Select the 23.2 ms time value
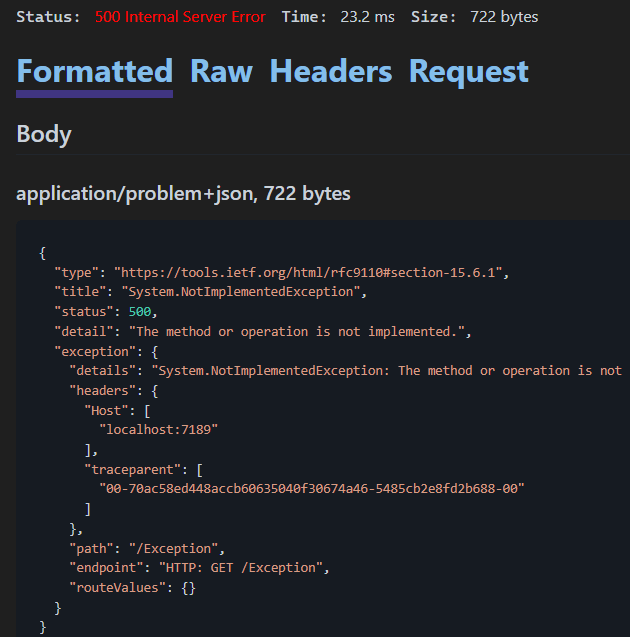630x637 pixels. pos(367,17)
